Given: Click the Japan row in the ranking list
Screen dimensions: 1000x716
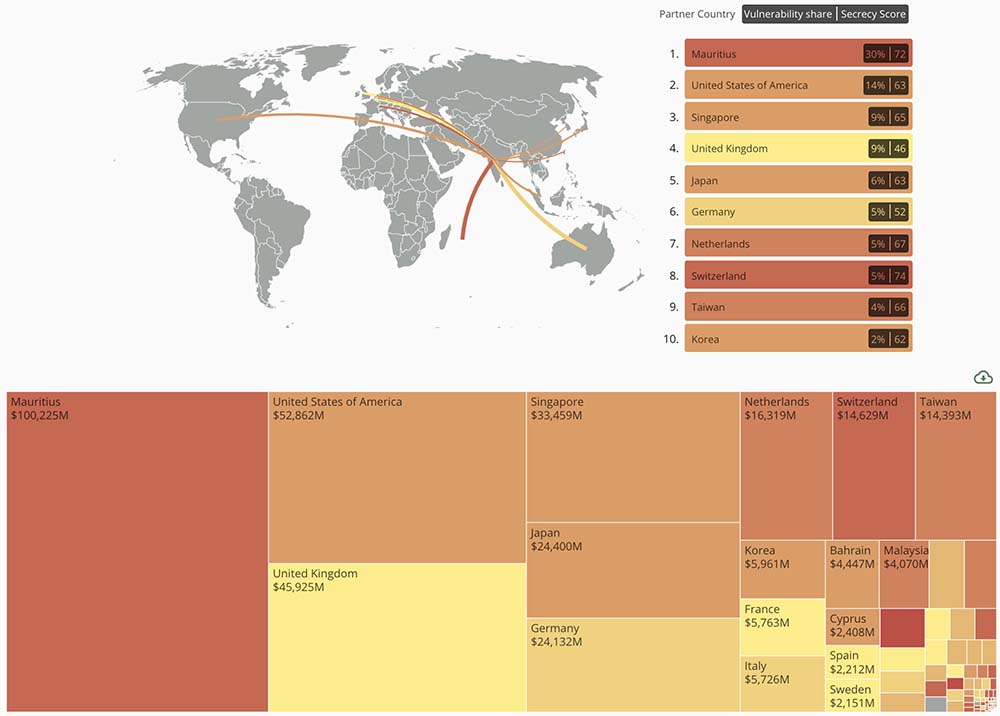Looking at the screenshot, I should point(798,180).
